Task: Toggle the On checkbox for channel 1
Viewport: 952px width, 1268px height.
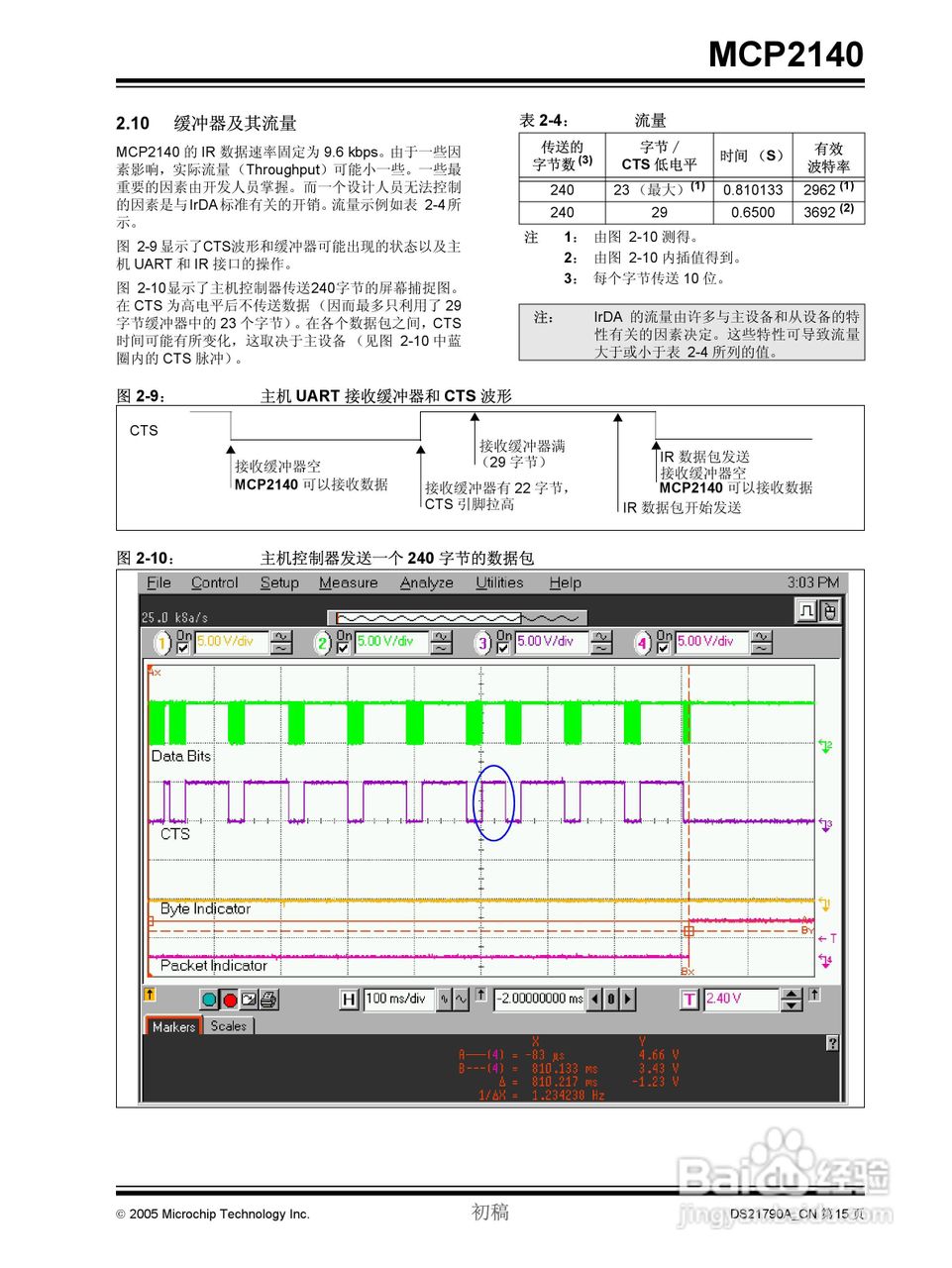Action: [x=184, y=647]
